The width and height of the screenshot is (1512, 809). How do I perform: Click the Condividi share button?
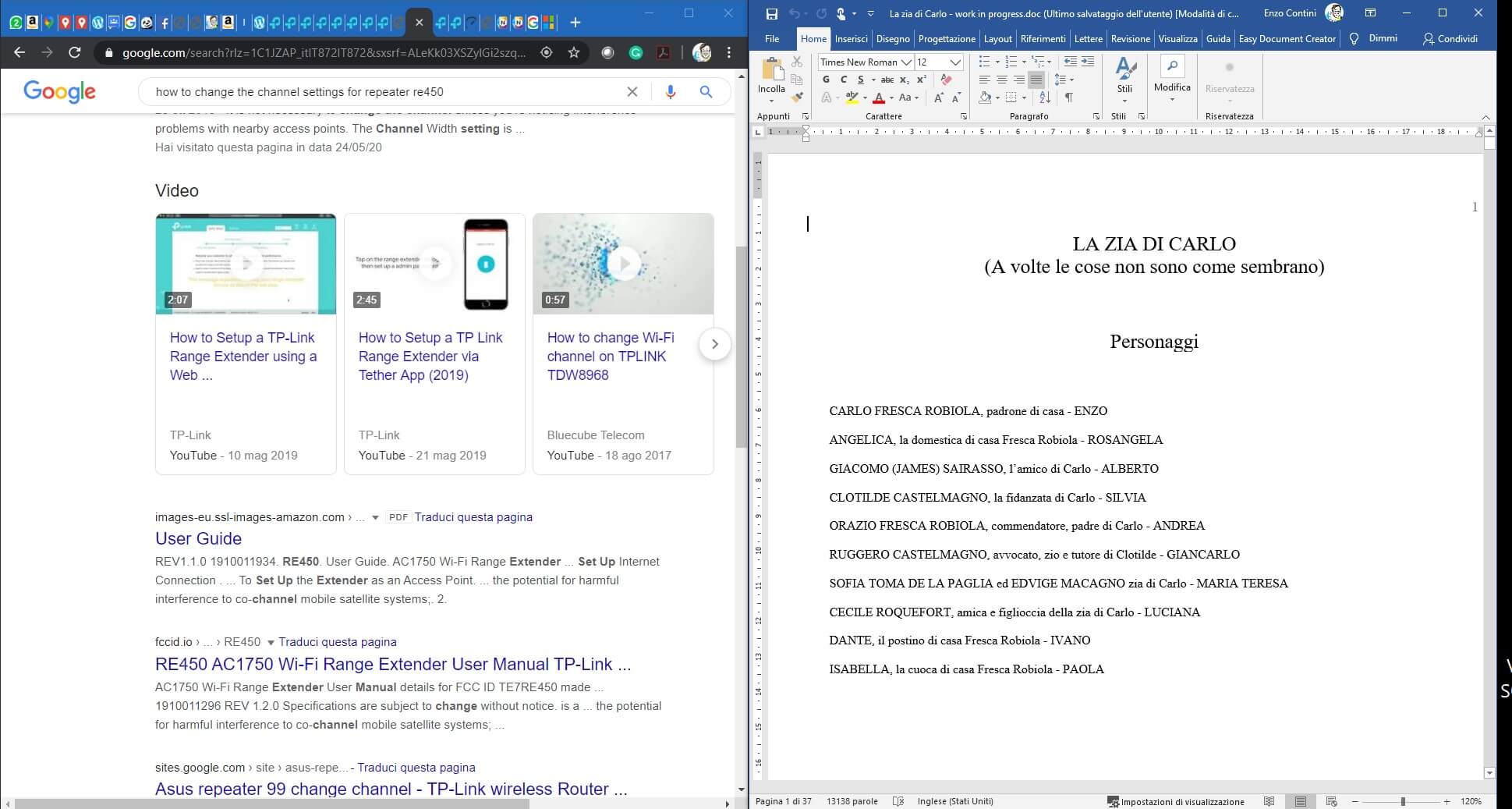(x=1450, y=38)
